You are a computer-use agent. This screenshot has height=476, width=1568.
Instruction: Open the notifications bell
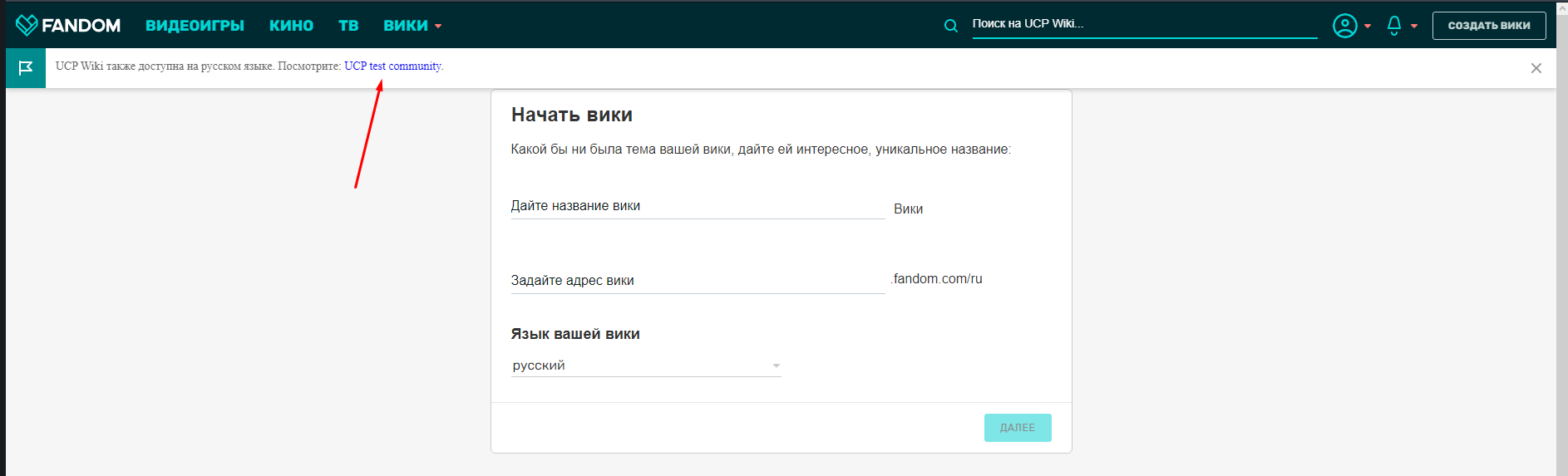pyautogui.click(x=1394, y=26)
